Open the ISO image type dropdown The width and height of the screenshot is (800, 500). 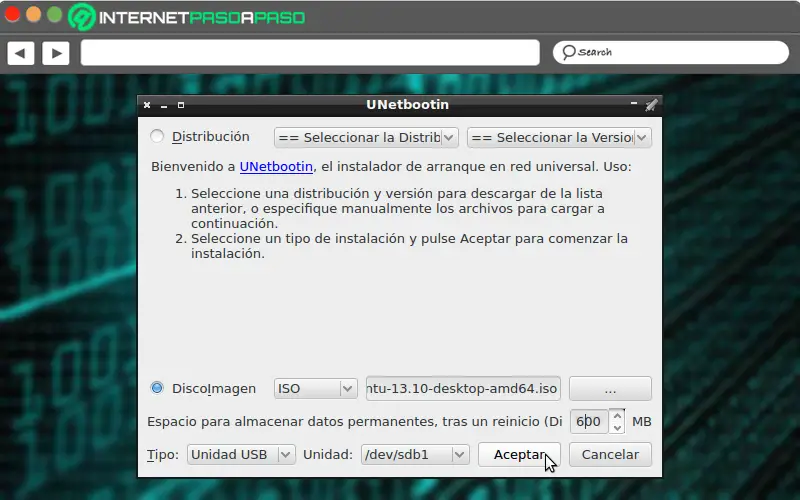click(315, 389)
